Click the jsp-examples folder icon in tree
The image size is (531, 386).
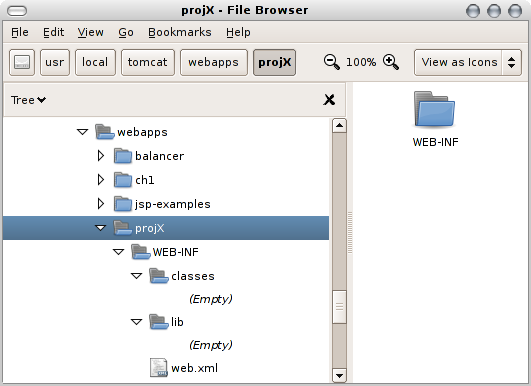pyautogui.click(x=123, y=204)
